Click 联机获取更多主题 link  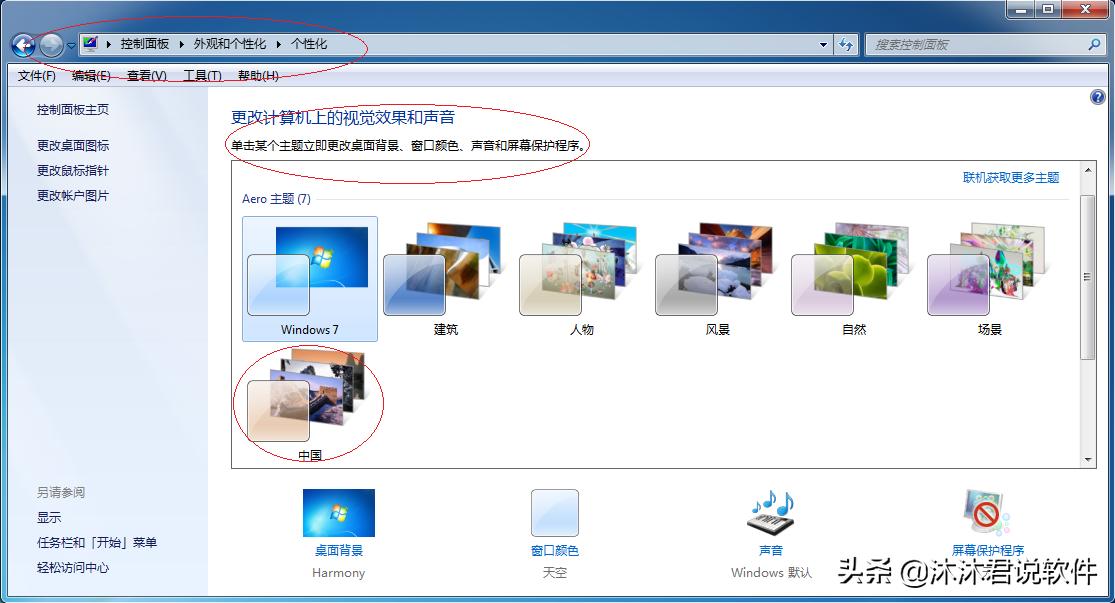click(x=1013, y=177)
